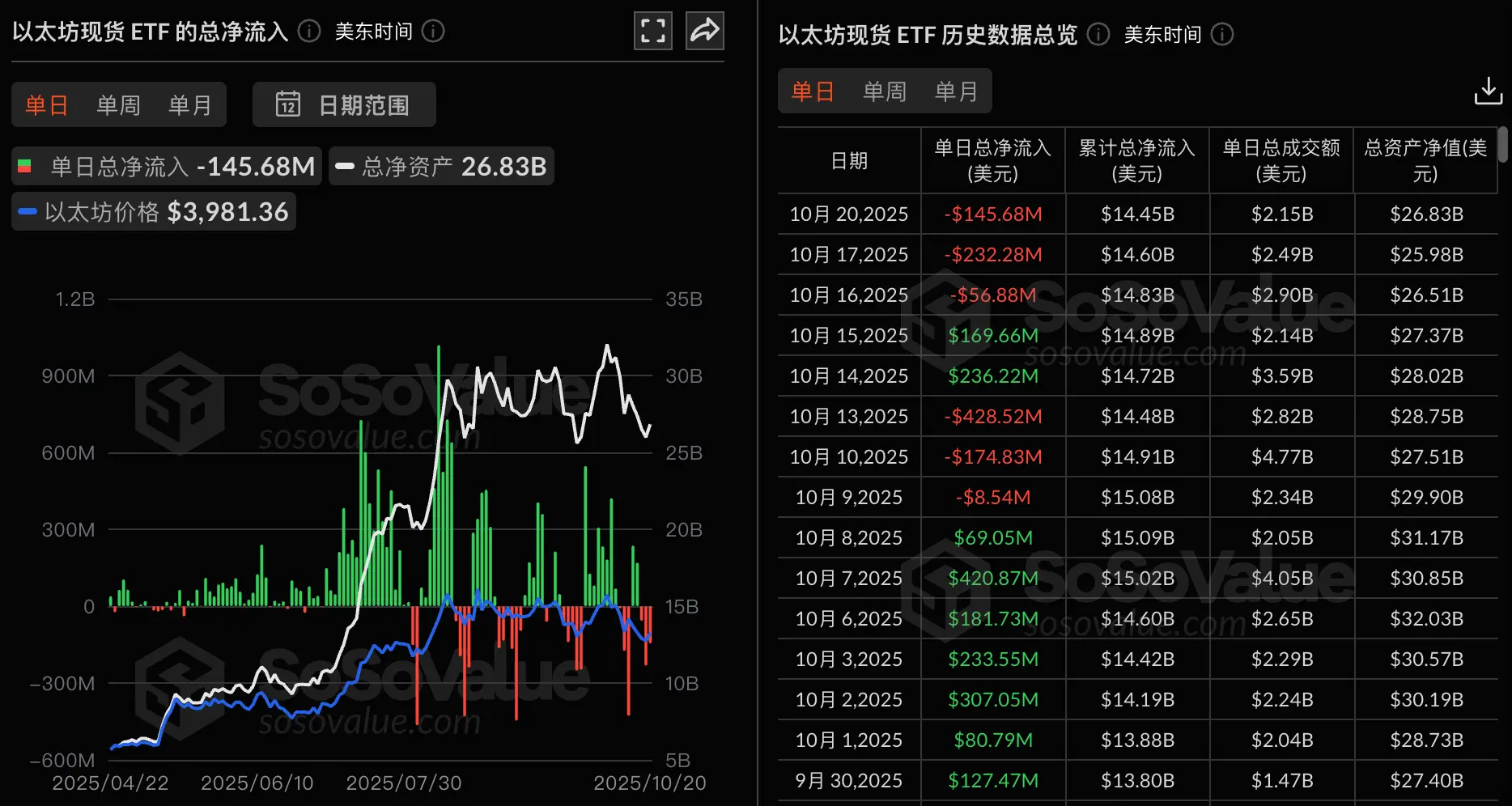Click the calendar icon in the 日期范围 button

click(289, 104)
